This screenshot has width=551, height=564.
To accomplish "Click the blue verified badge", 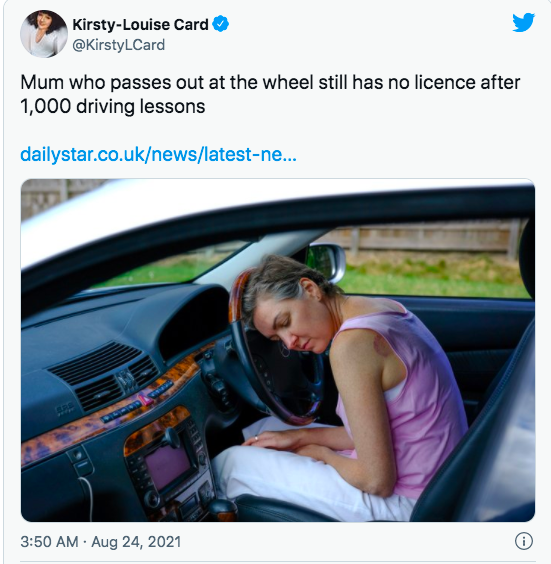I will 220,24.
